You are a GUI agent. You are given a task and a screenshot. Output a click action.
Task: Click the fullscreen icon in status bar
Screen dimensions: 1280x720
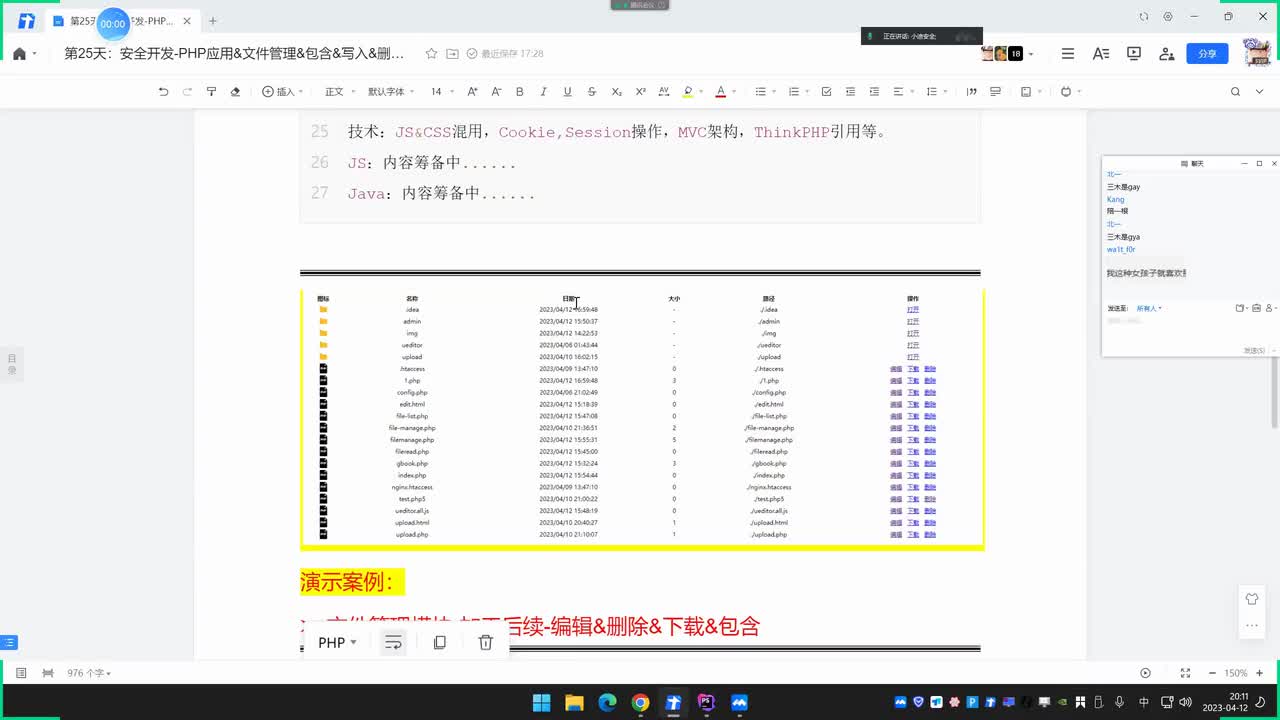coord(1185,673)
